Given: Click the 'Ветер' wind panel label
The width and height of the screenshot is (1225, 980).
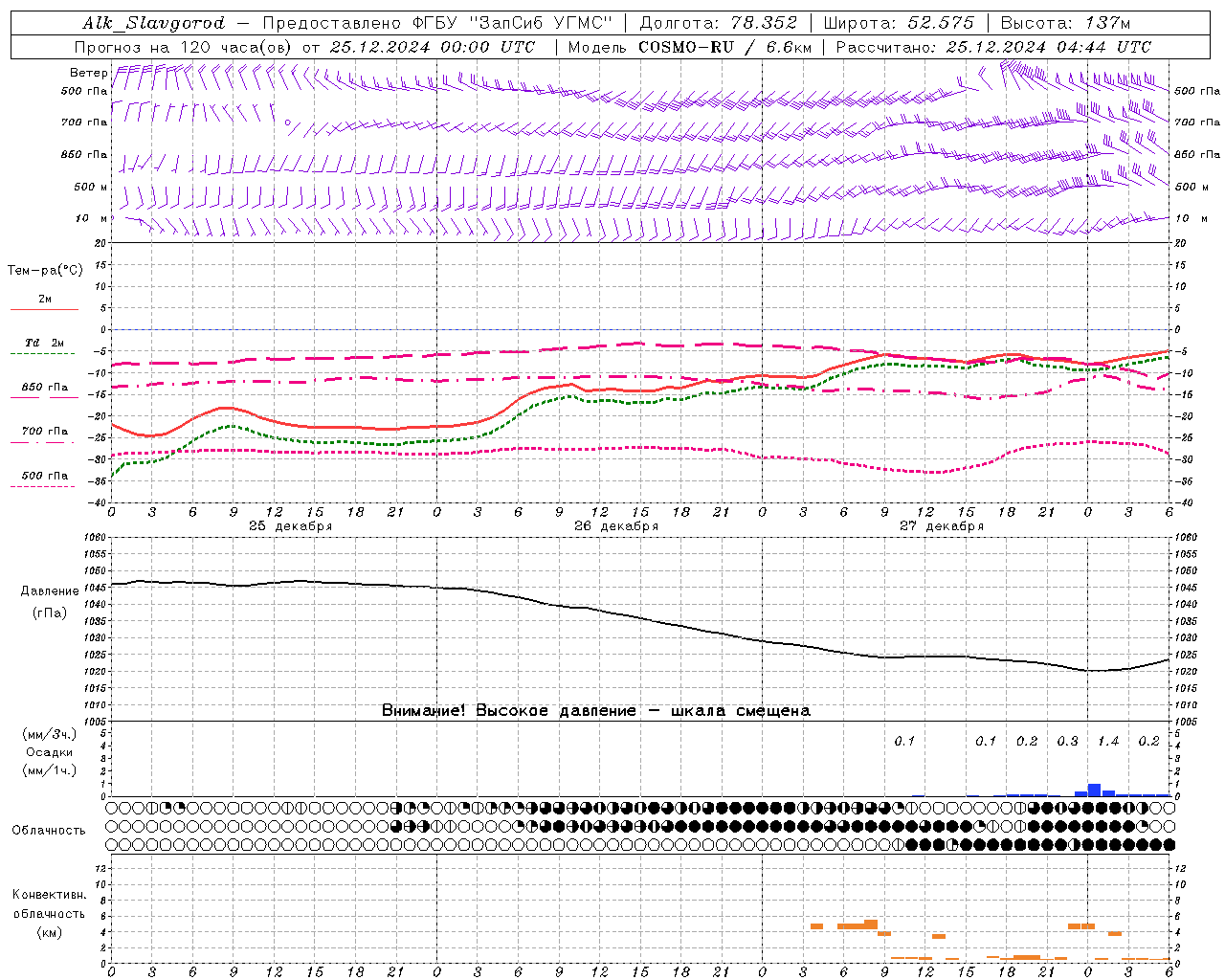Looking at the screenshot, I should (x=89, y=73).
